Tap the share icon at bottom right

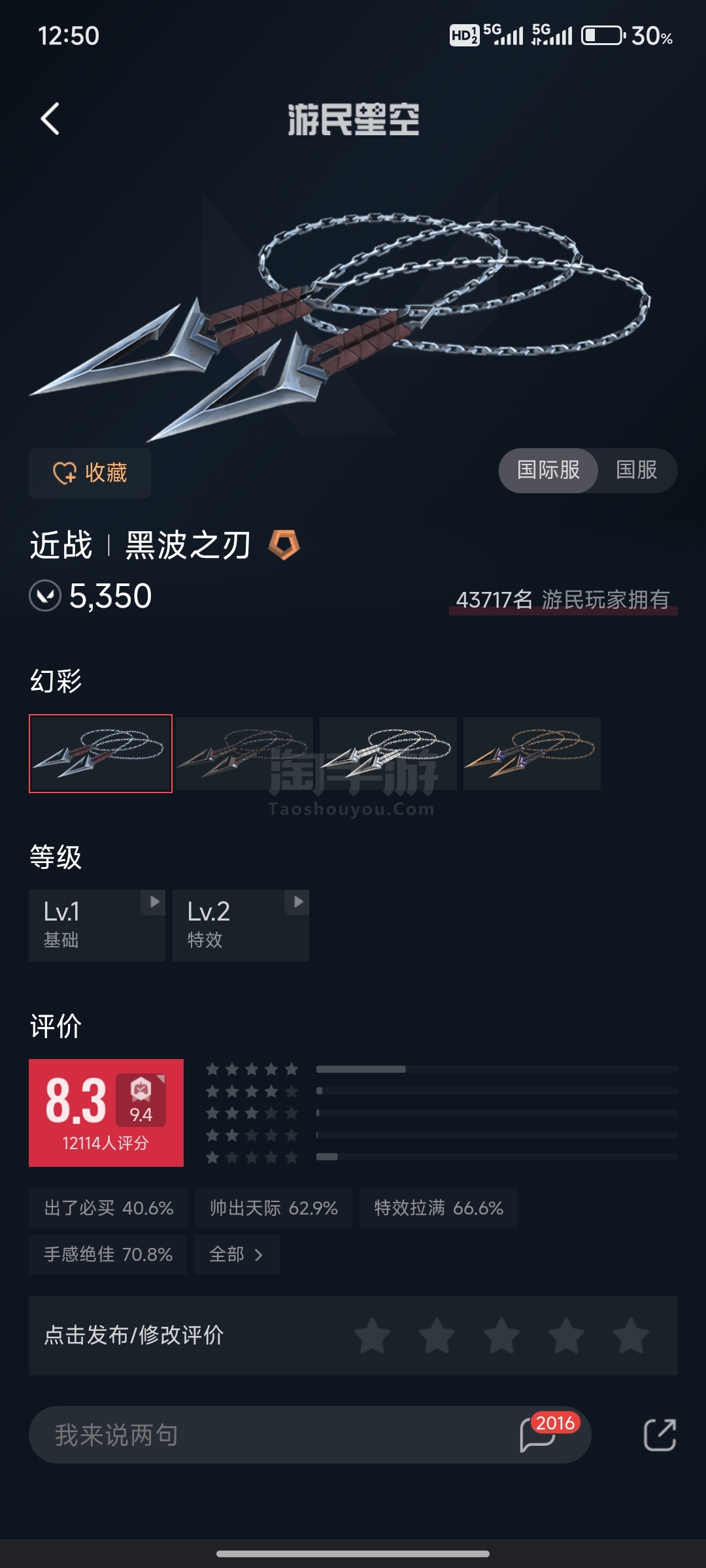click(x=660, y=1435)
